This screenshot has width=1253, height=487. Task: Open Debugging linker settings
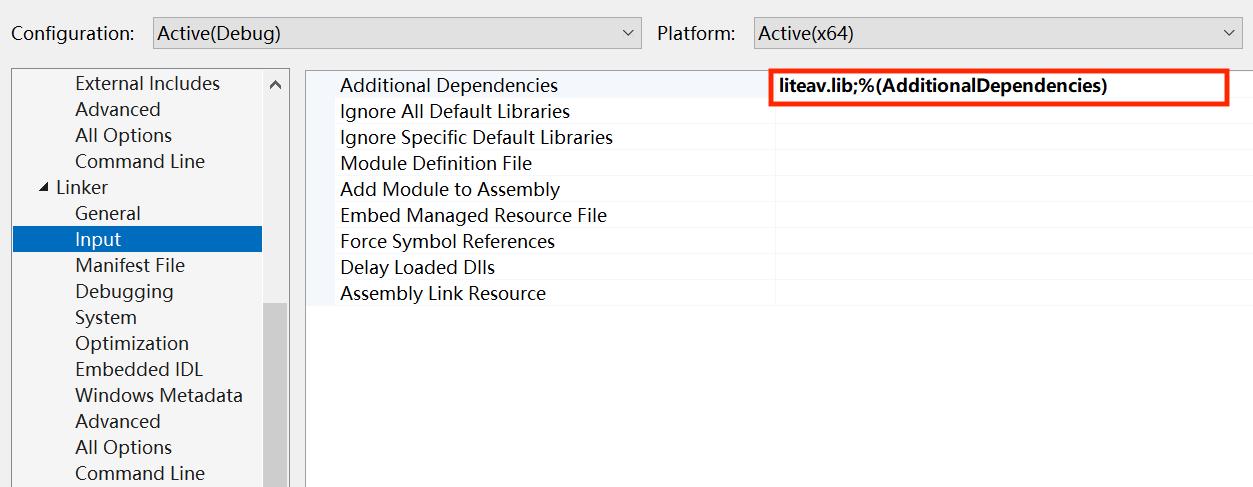(x=124, y=291)
